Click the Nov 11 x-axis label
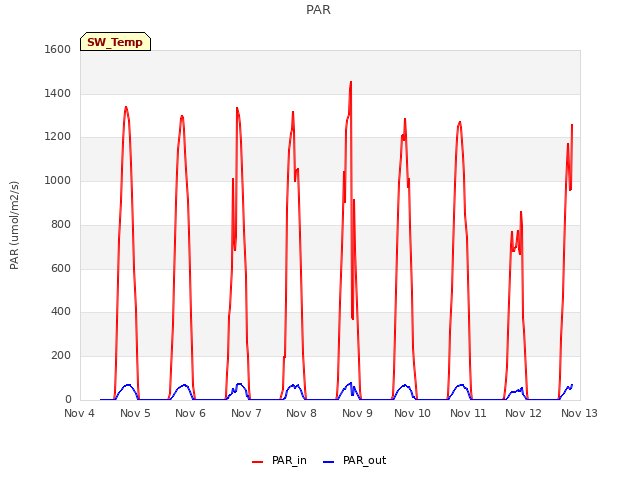The image size is (640, 480). (468, 413)
